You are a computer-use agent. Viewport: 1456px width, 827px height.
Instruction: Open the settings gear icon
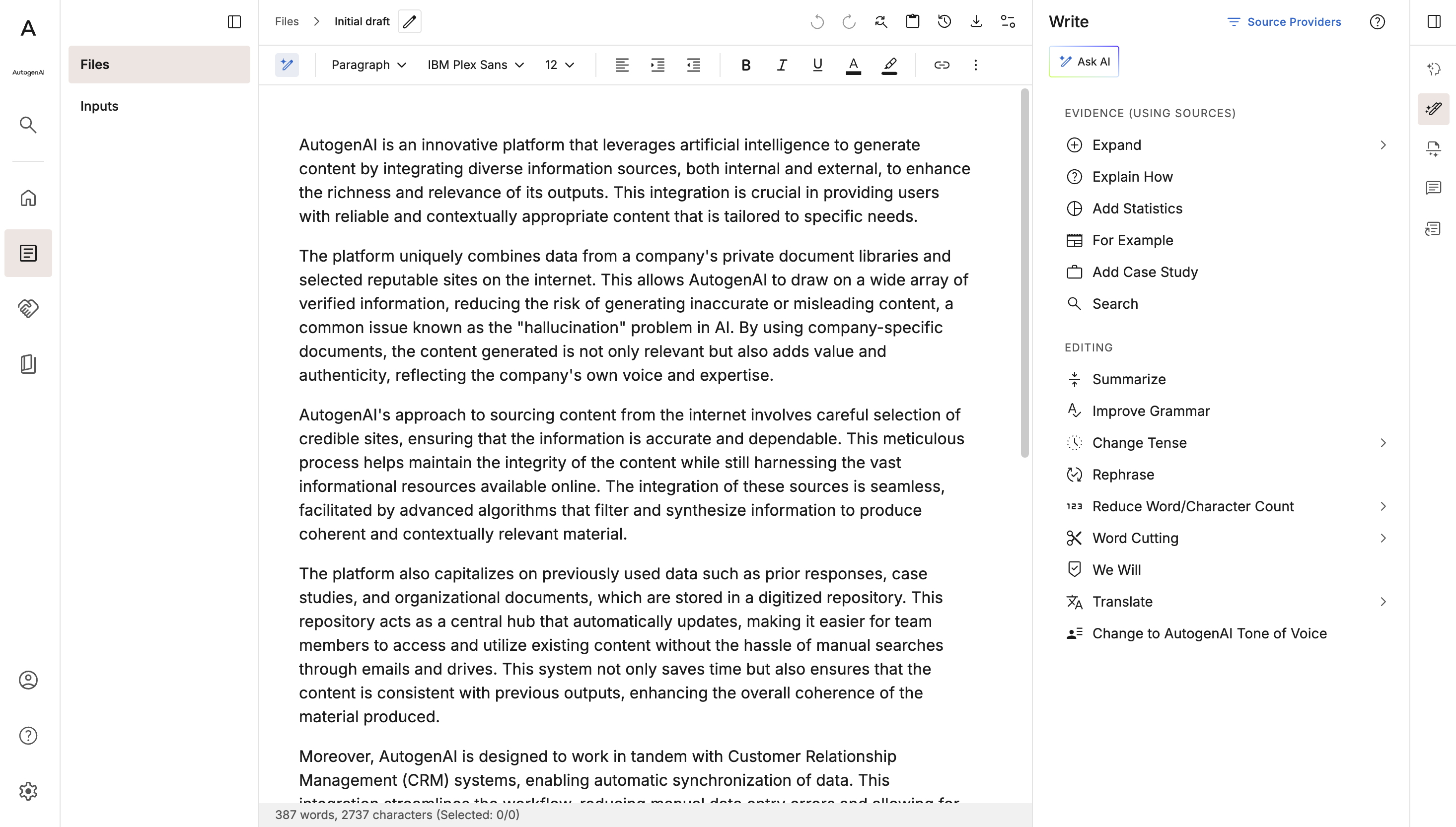tap(28, 791)
